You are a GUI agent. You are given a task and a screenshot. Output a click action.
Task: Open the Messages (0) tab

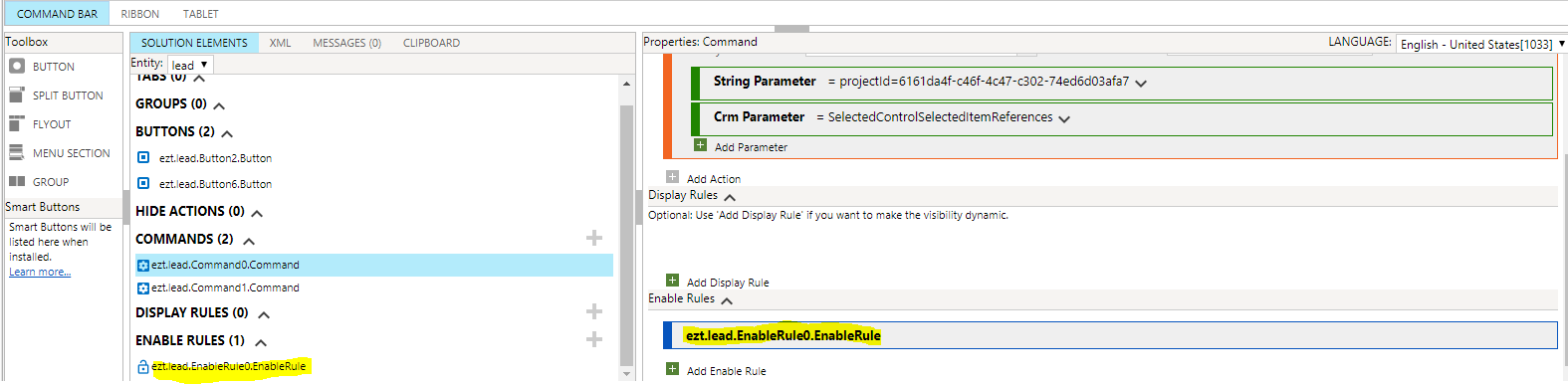point(346,43)
